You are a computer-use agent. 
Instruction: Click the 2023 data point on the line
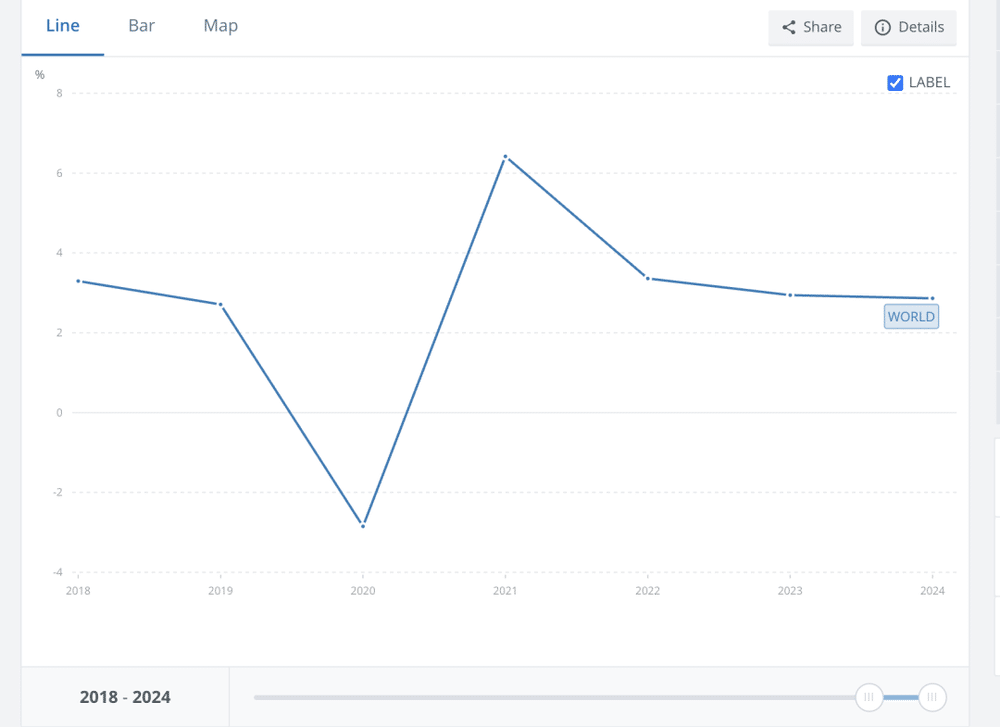(x=790, y=295)
